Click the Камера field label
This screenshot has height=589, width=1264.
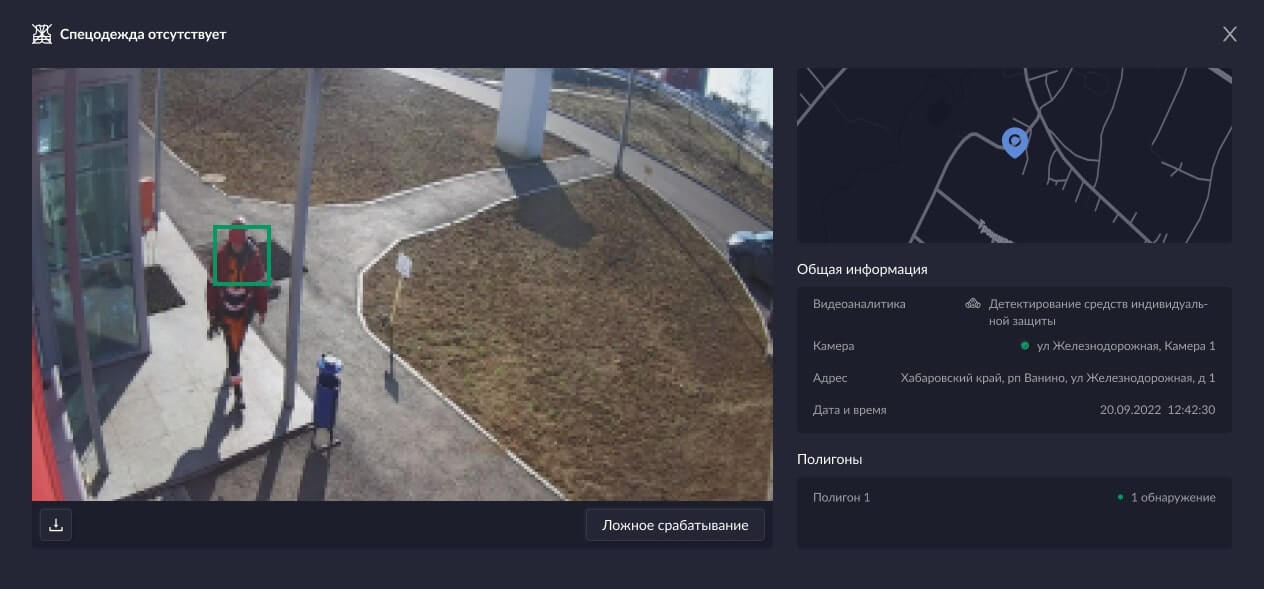tap(834, 346)
